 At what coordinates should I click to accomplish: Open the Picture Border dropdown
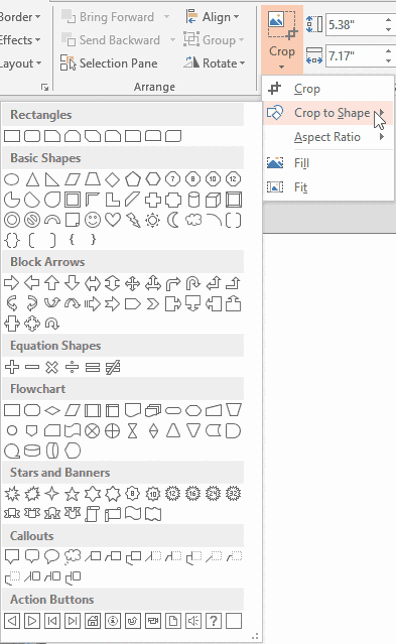tap(20, 17)
